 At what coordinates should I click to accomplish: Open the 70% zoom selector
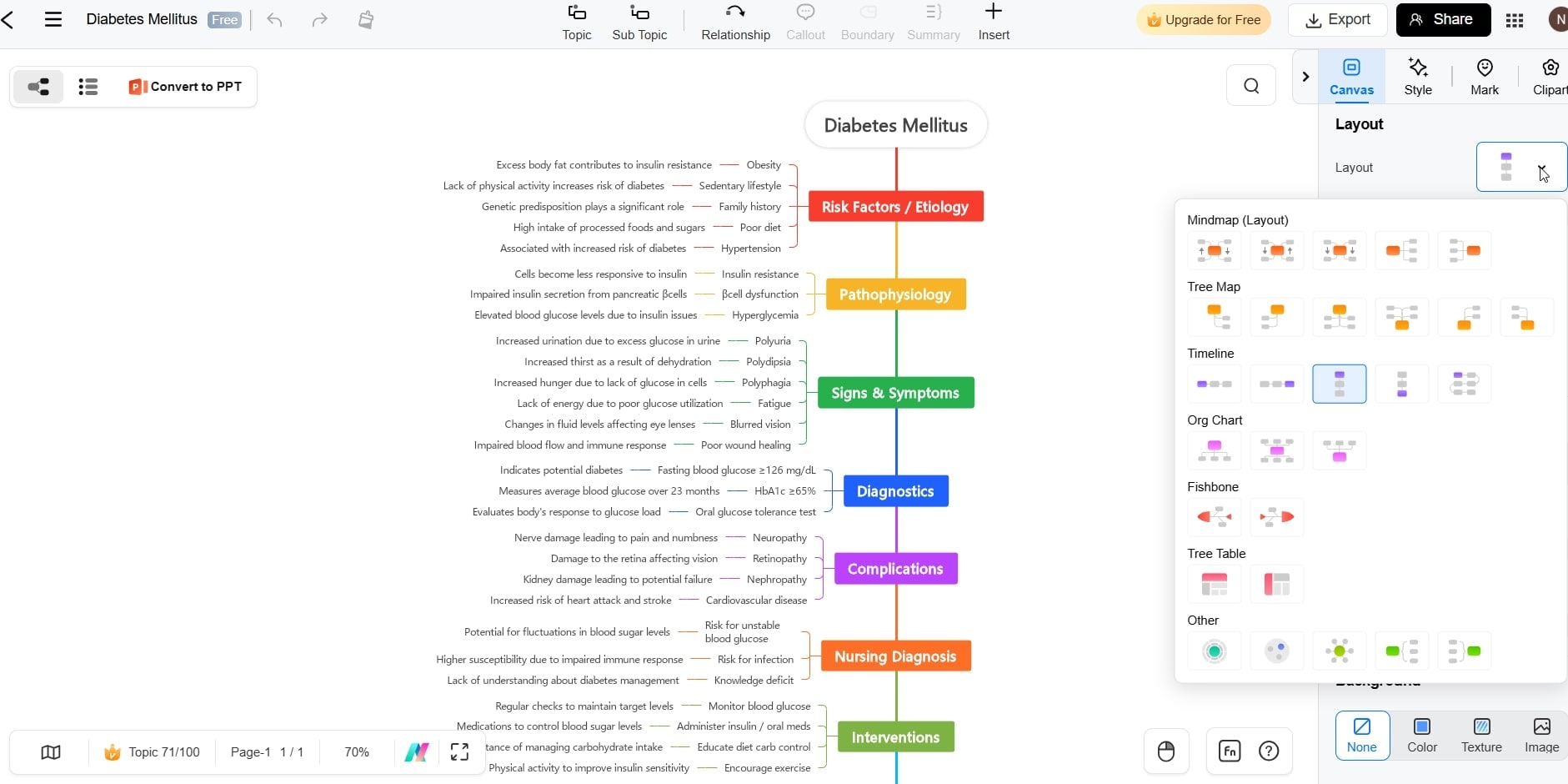point(356,751)
